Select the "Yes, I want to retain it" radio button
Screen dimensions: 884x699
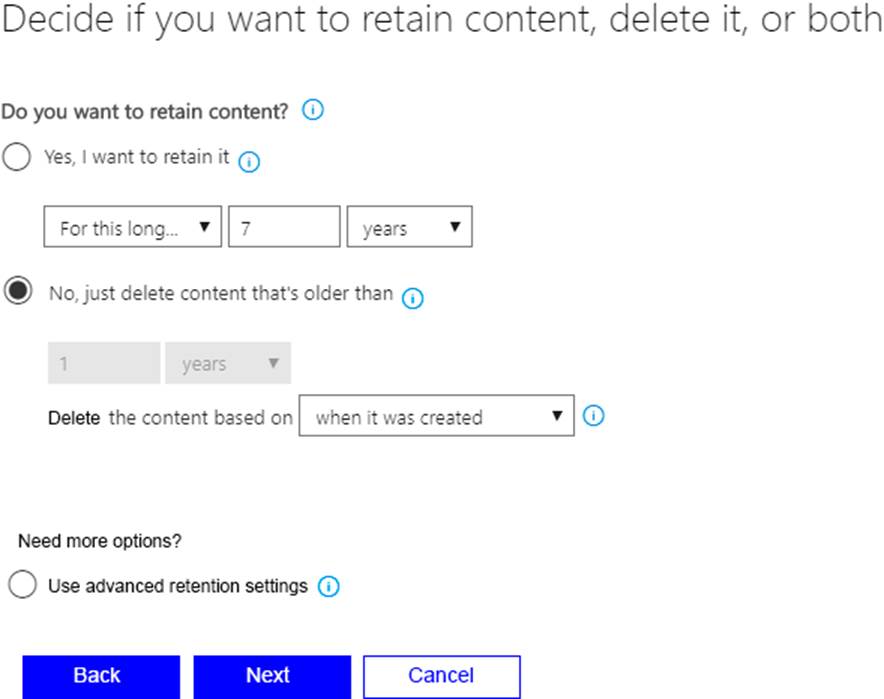pyautogui.click(x=17, y=158)
